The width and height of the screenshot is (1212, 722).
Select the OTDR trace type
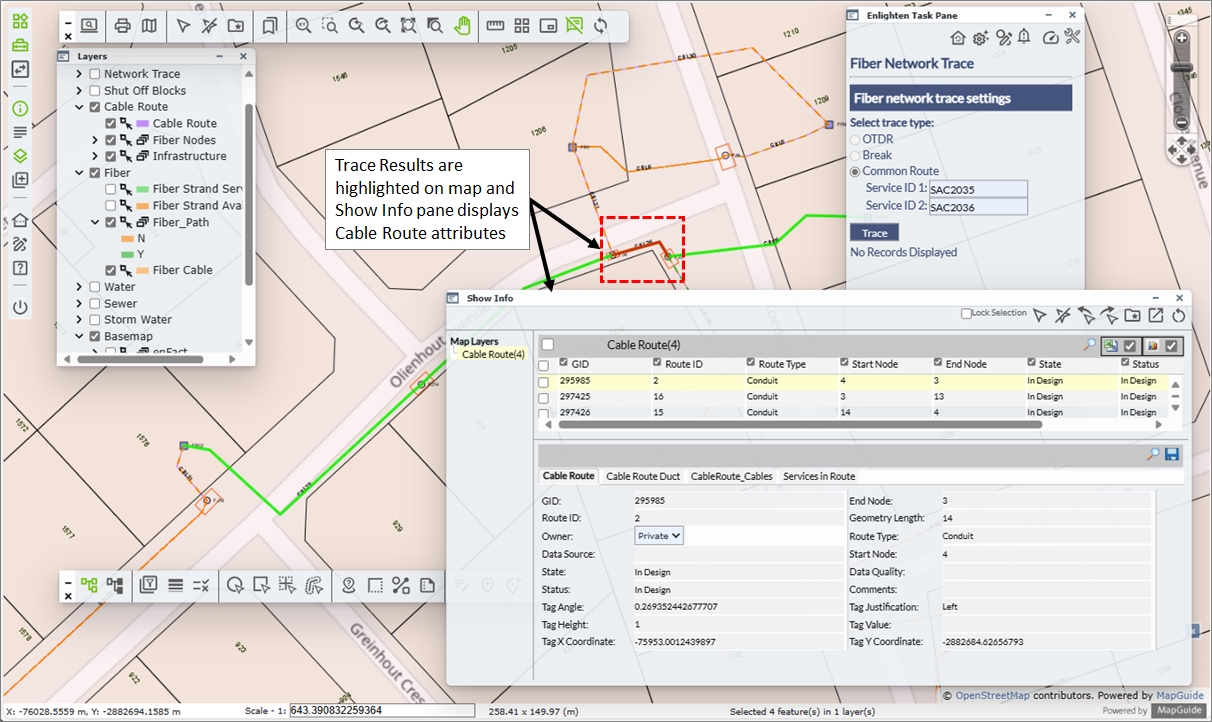pos(855,139)
